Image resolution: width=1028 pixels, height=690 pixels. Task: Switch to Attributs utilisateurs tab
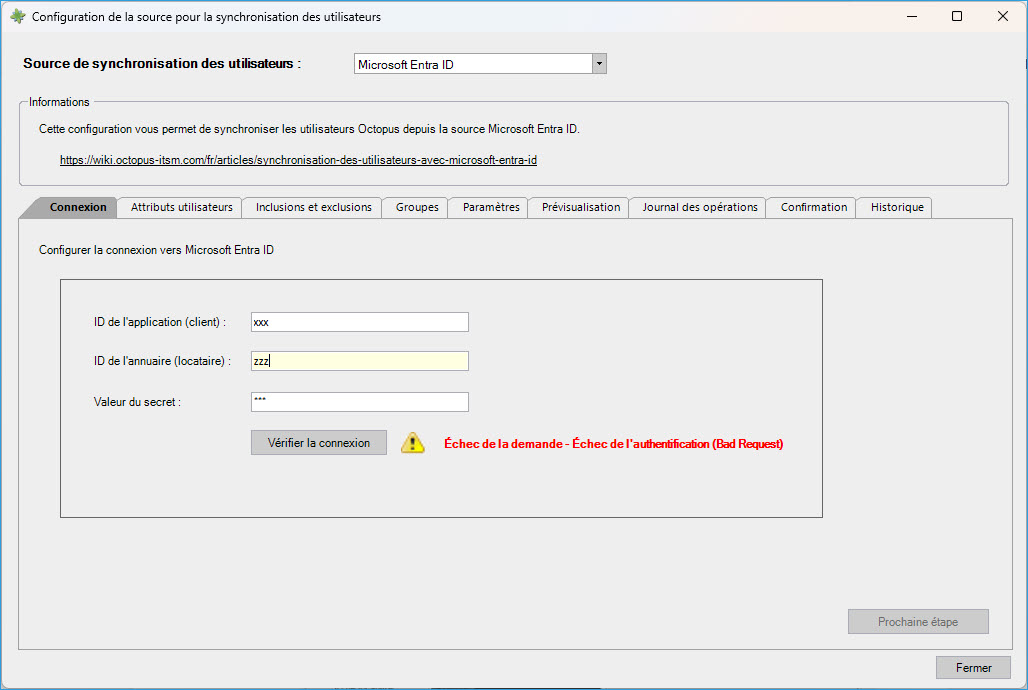(x=181, y=207)
